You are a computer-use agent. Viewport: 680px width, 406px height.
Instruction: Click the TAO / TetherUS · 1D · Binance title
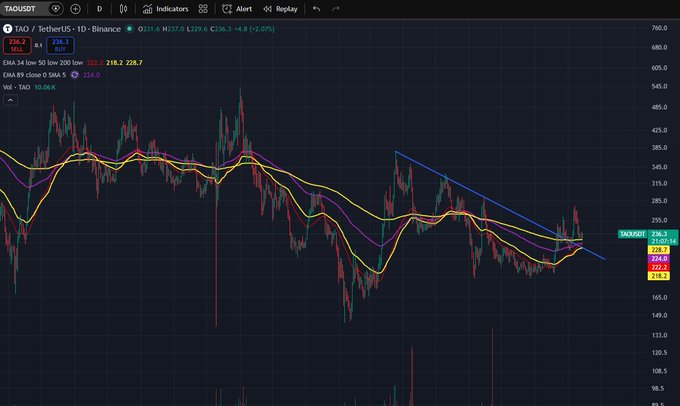[x=67, y=29]
